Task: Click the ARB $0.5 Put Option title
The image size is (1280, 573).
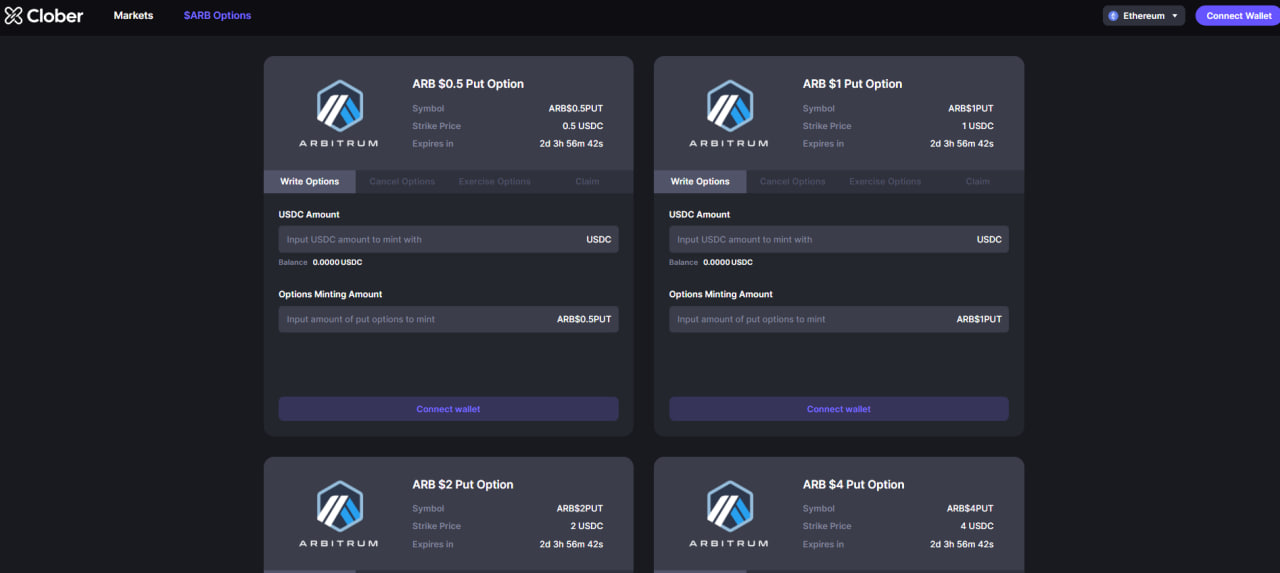Action: point(468,84)
